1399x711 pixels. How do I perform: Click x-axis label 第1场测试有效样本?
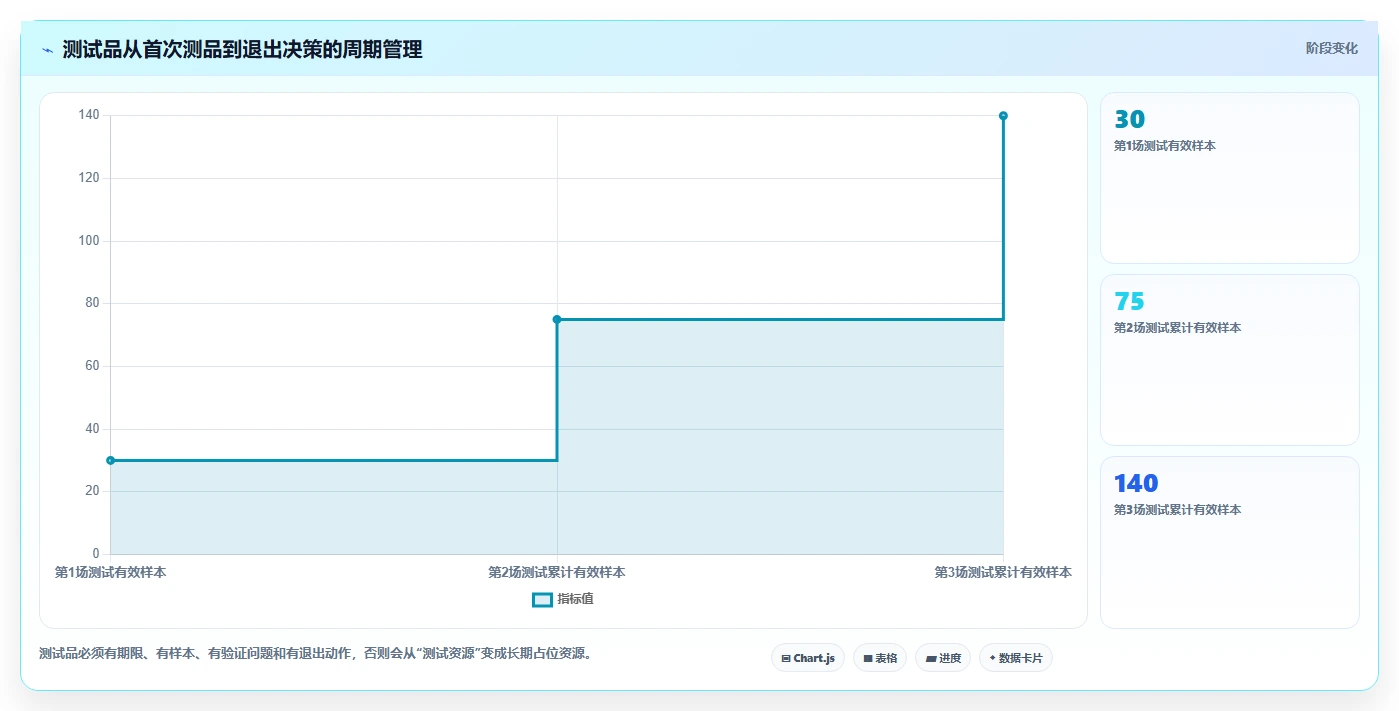click(110, 573)
